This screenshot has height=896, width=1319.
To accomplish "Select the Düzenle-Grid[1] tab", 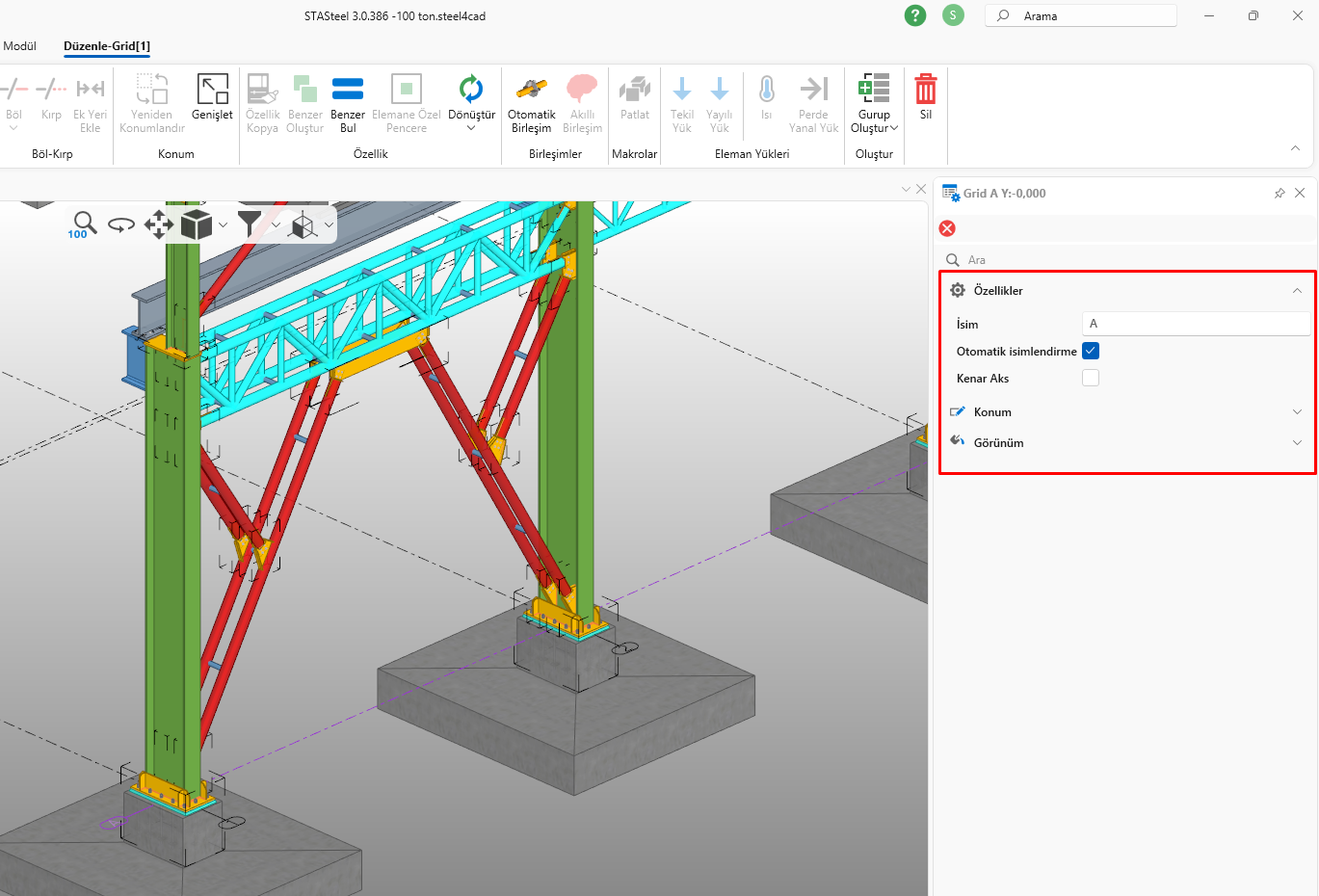I will pyautogui.click(x=107, y=46).
